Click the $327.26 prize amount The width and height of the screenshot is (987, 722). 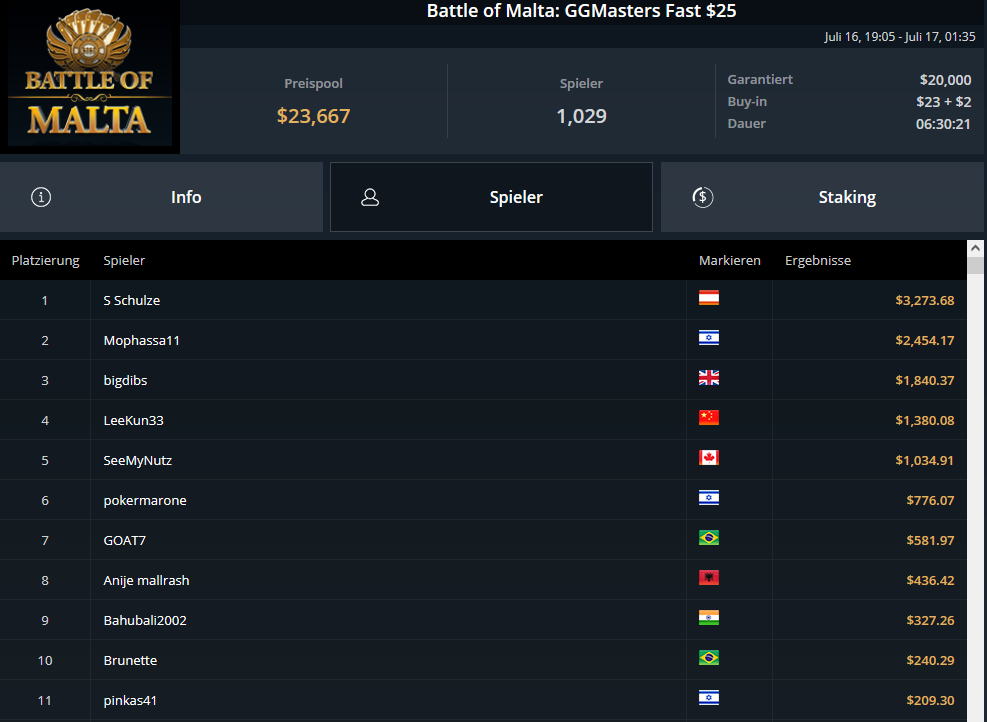pyautogui.click(x=930, y=620)
